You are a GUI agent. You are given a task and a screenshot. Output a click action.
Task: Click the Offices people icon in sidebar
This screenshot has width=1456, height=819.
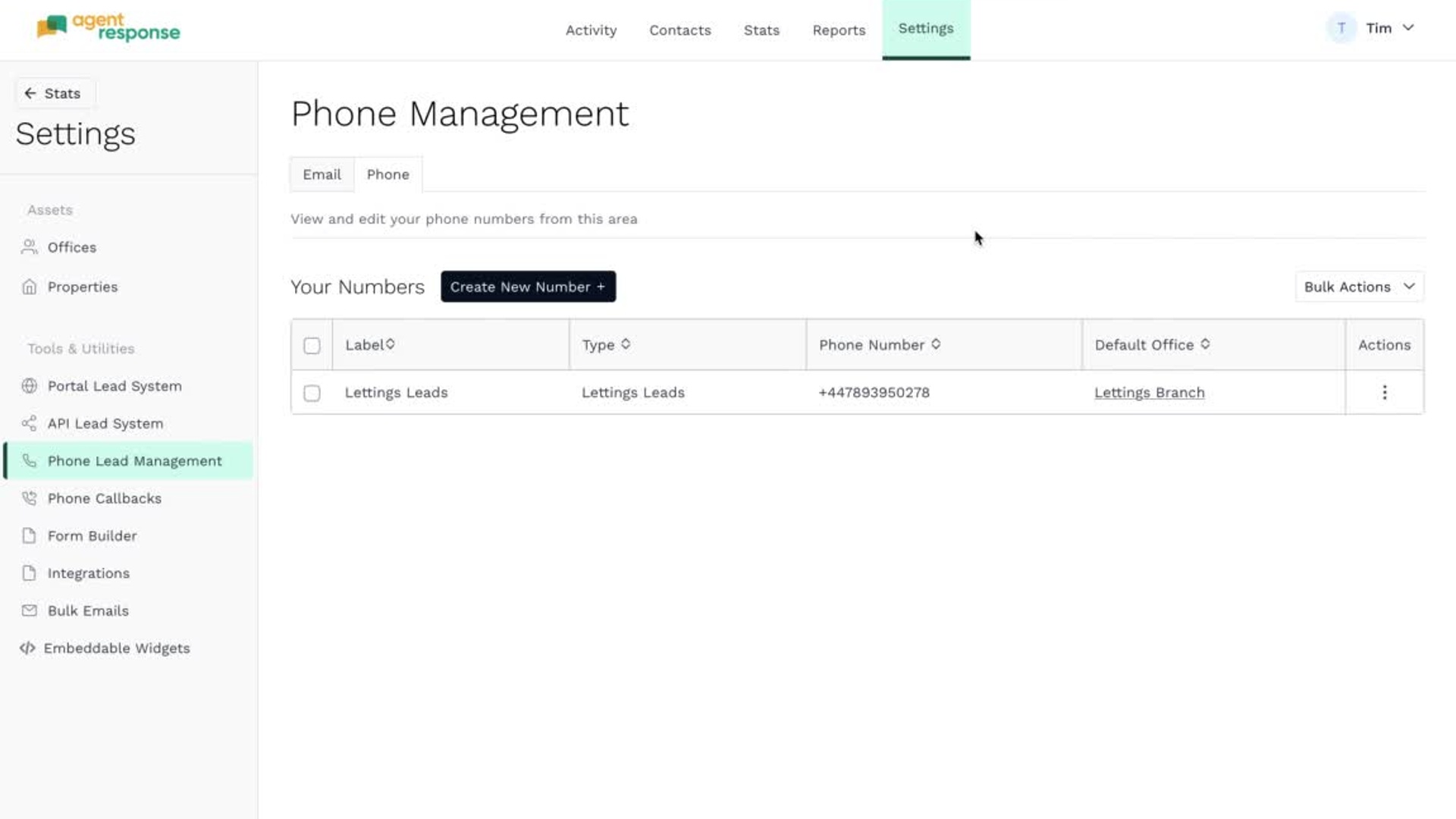[x=29, y=247]
